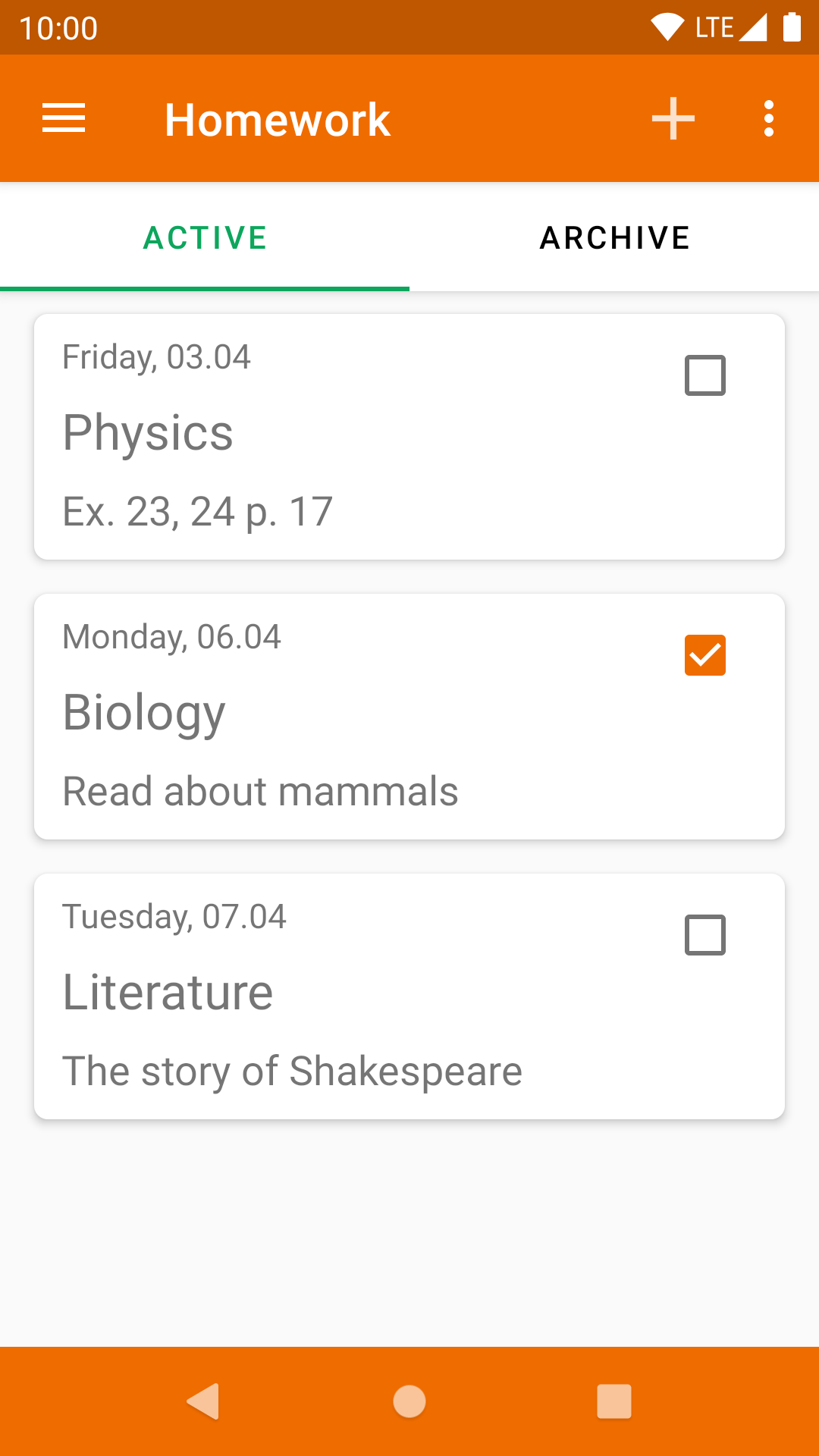819x1456 pixels.
Task: Switch to the Archive tab
Action: pyautogui.click(x=614, y=237)
